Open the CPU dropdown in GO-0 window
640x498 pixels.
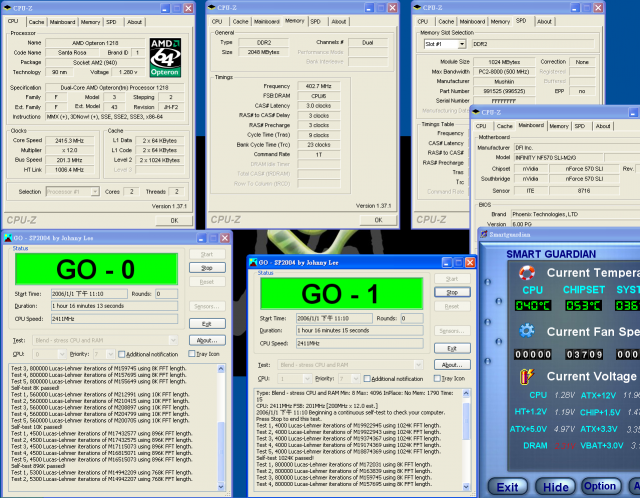[x=62, y=354]
